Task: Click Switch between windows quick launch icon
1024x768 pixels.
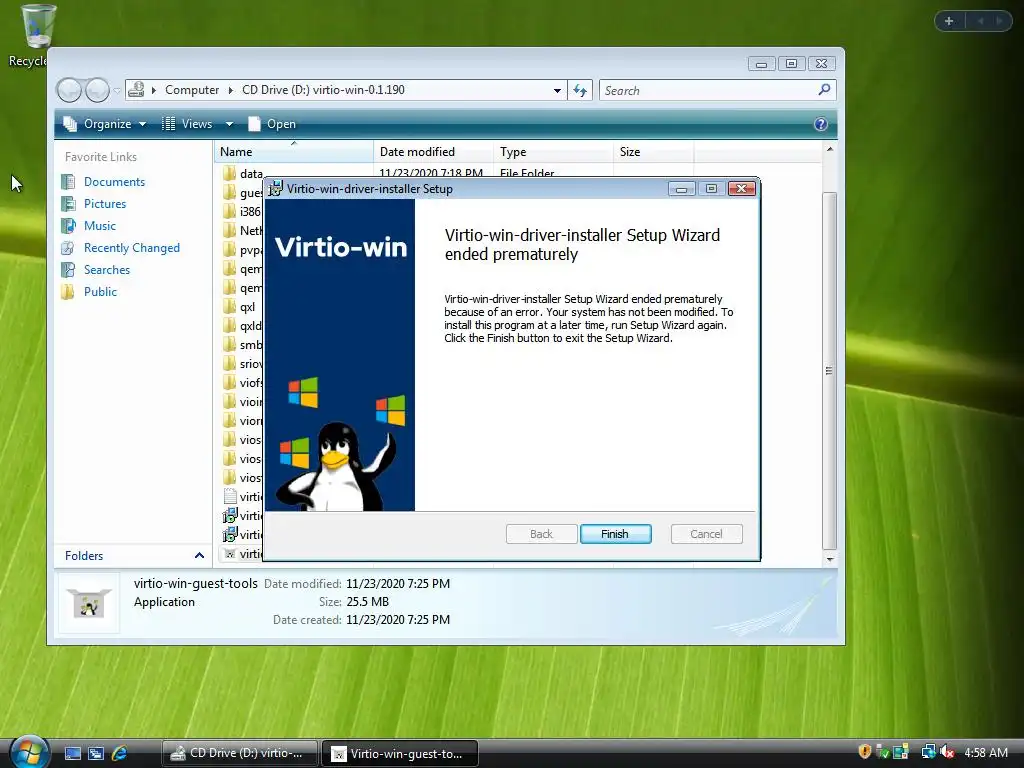Action: 96,753
